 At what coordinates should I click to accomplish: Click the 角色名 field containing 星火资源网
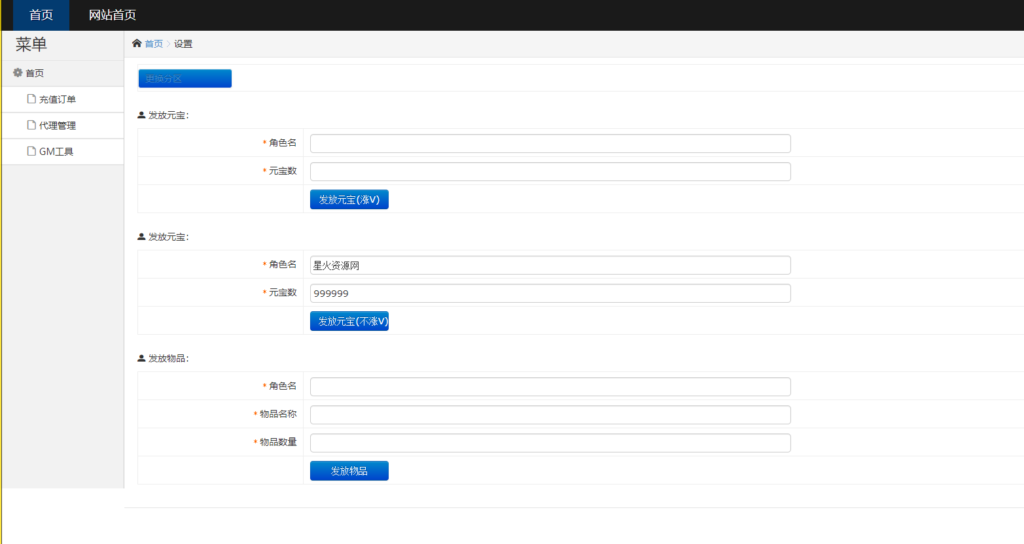(x=550, y=265)
